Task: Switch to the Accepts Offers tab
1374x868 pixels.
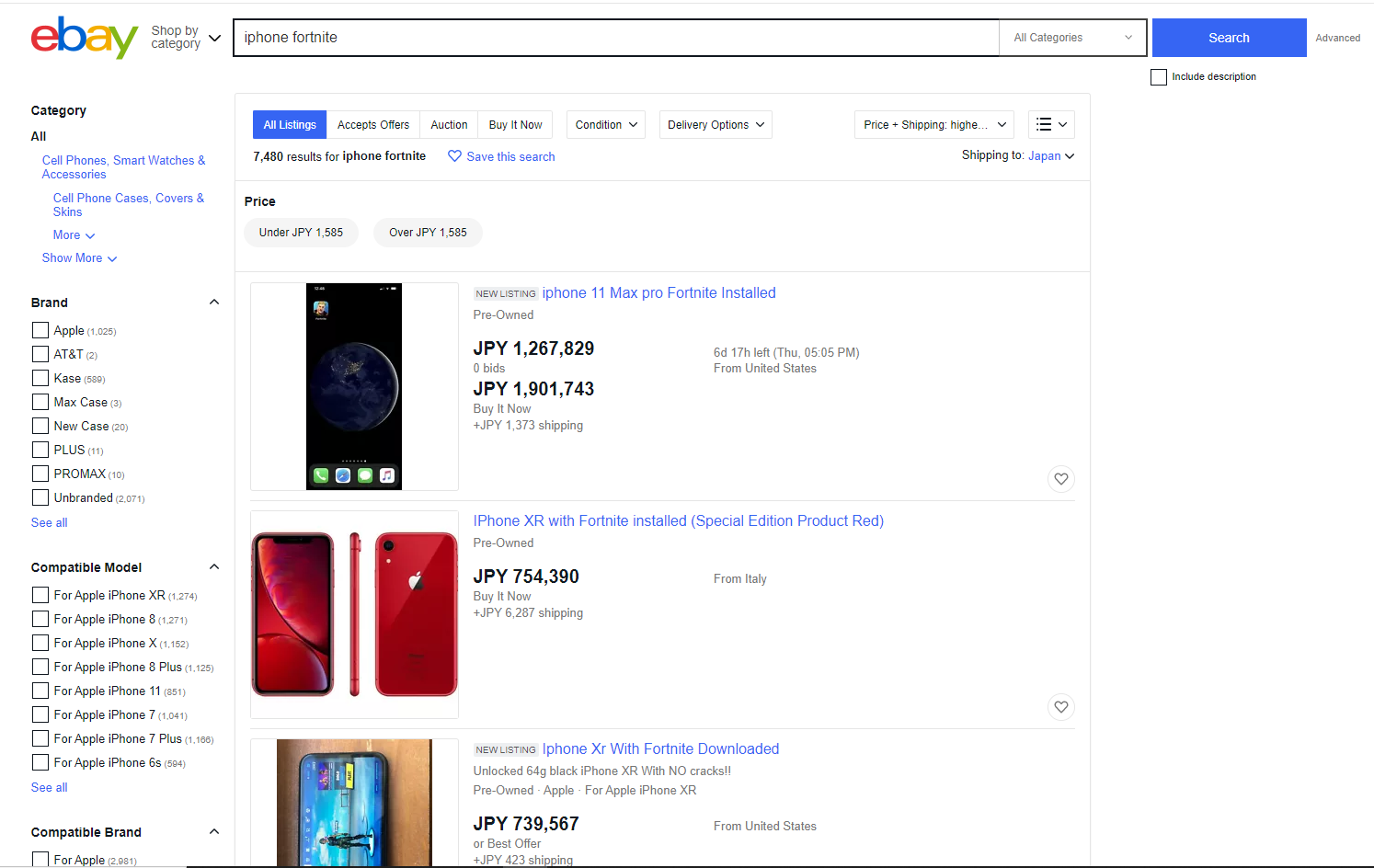Action: pyautogui.click(x=373, y=125)
